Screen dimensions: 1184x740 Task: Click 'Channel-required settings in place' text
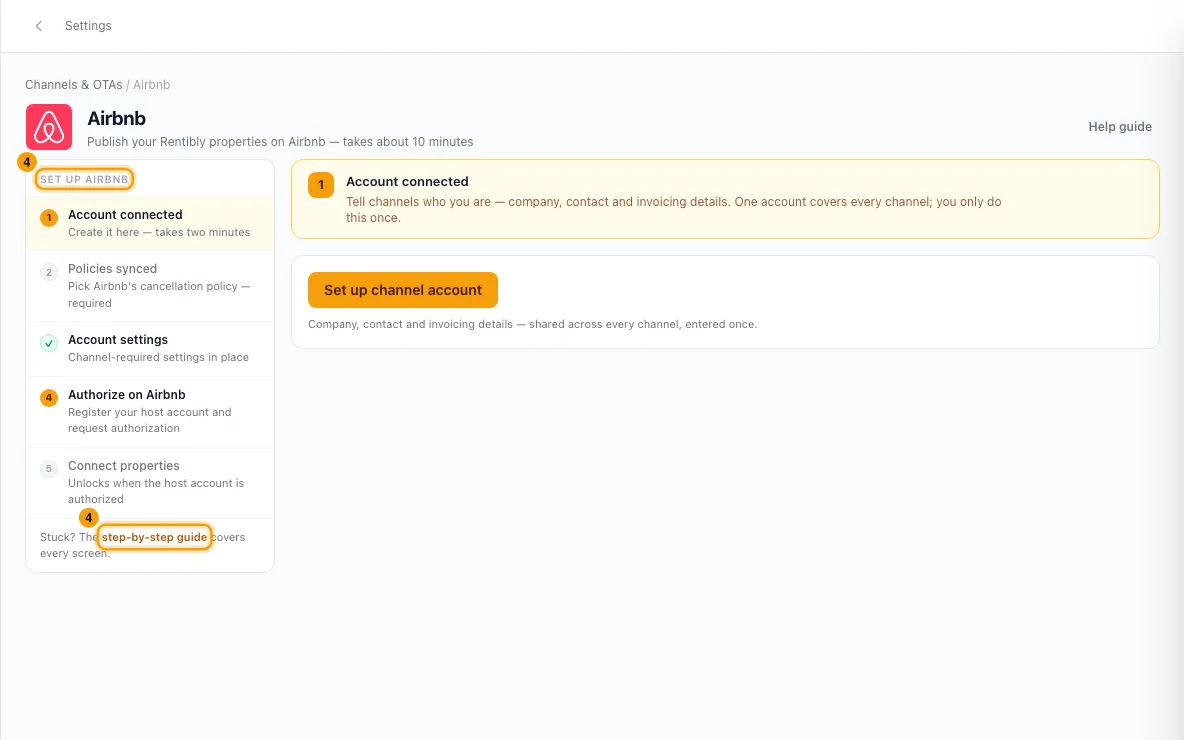tap(159, 357)
